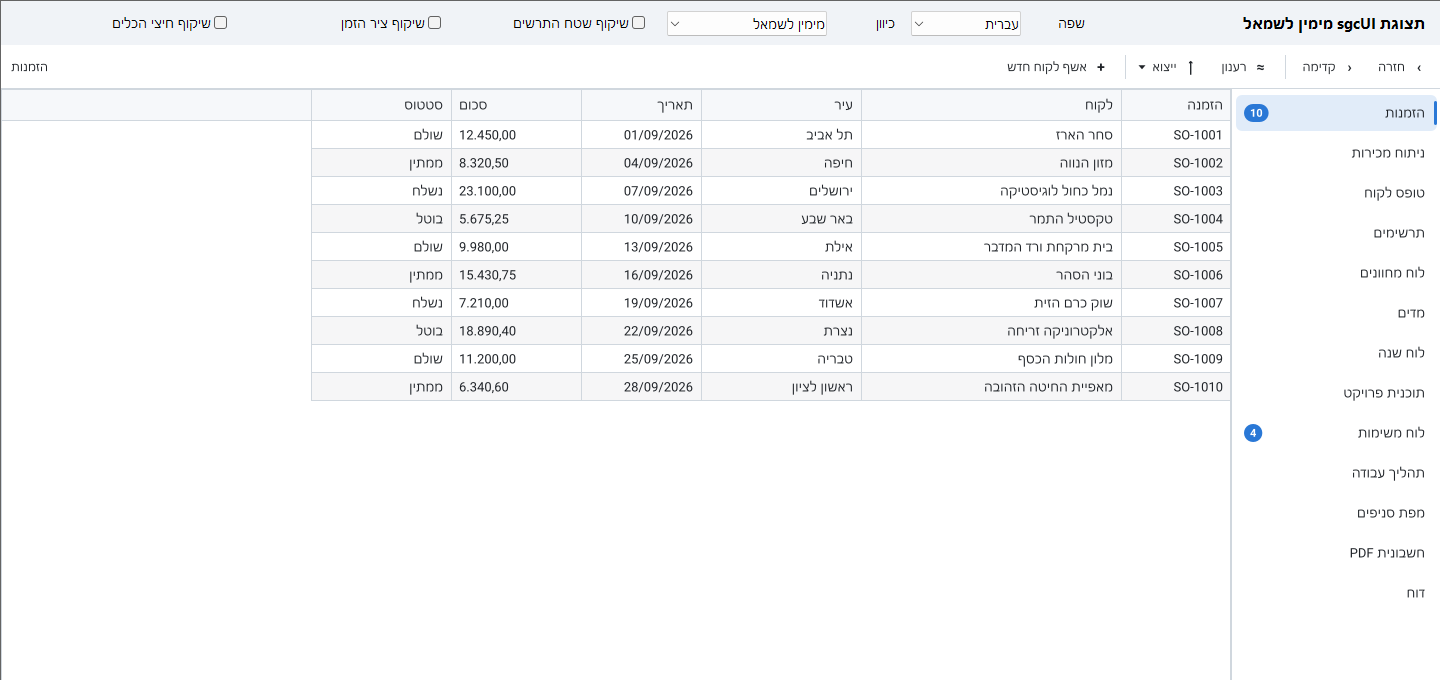
Task: Click the עיר column header
Action: pos(782,105)
